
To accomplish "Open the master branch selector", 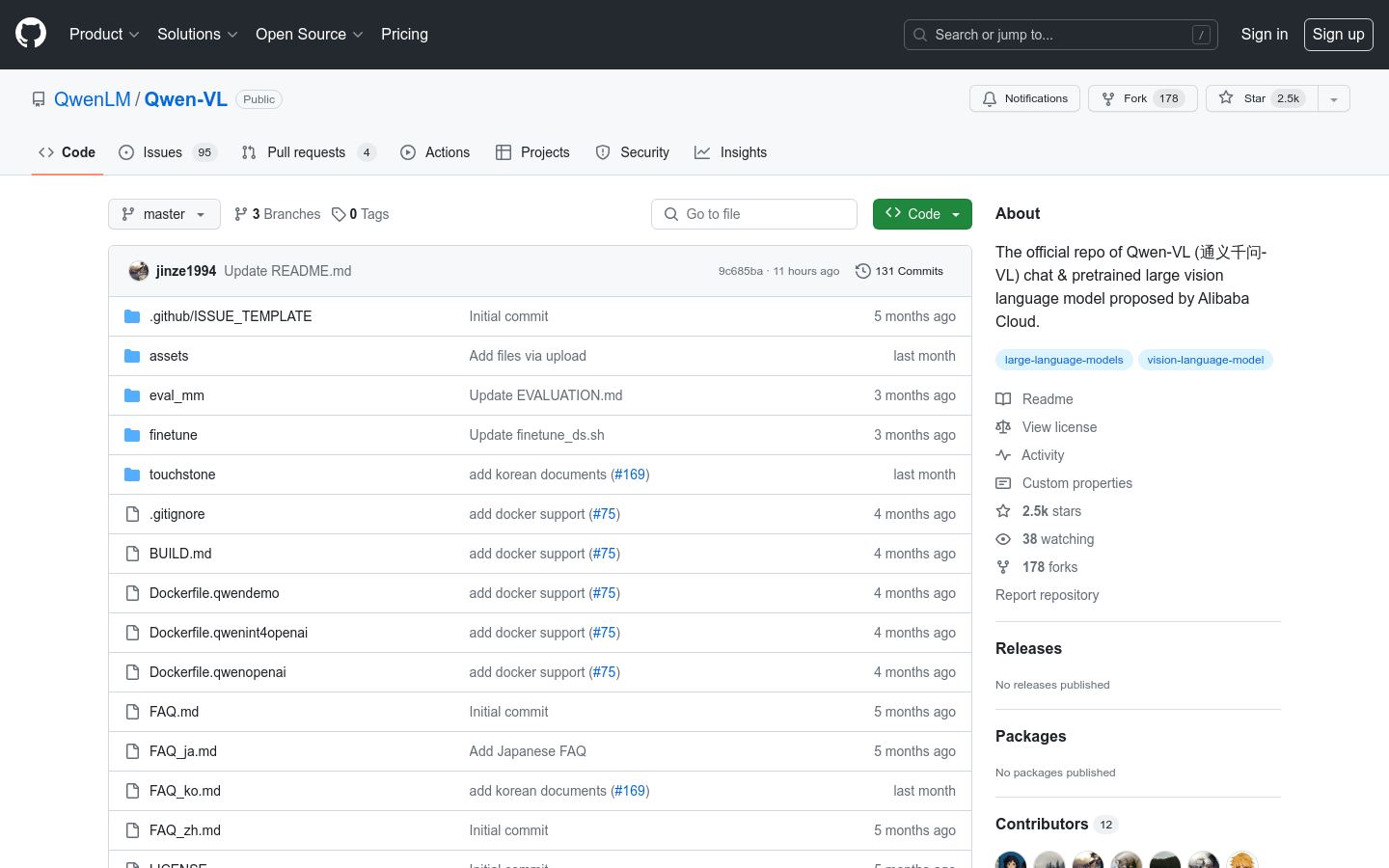I will 164,214.
